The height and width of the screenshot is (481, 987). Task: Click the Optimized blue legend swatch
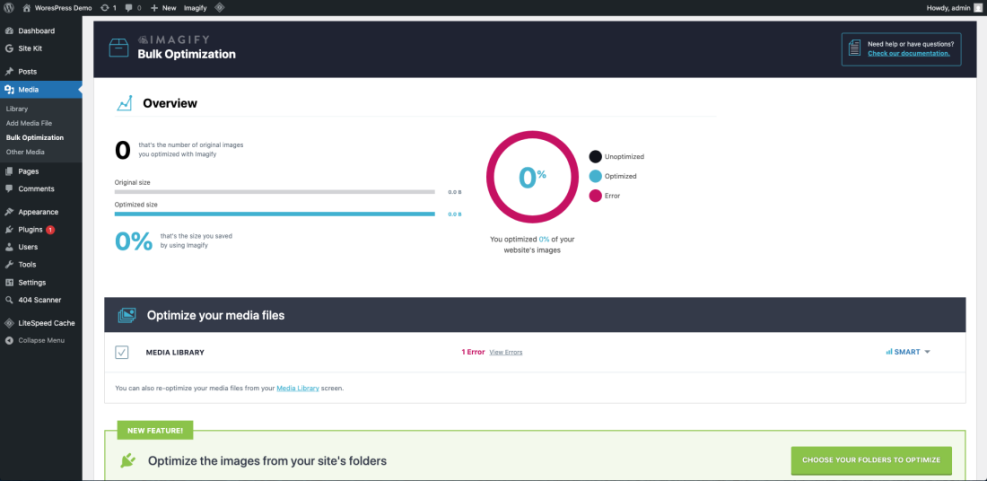595,176
